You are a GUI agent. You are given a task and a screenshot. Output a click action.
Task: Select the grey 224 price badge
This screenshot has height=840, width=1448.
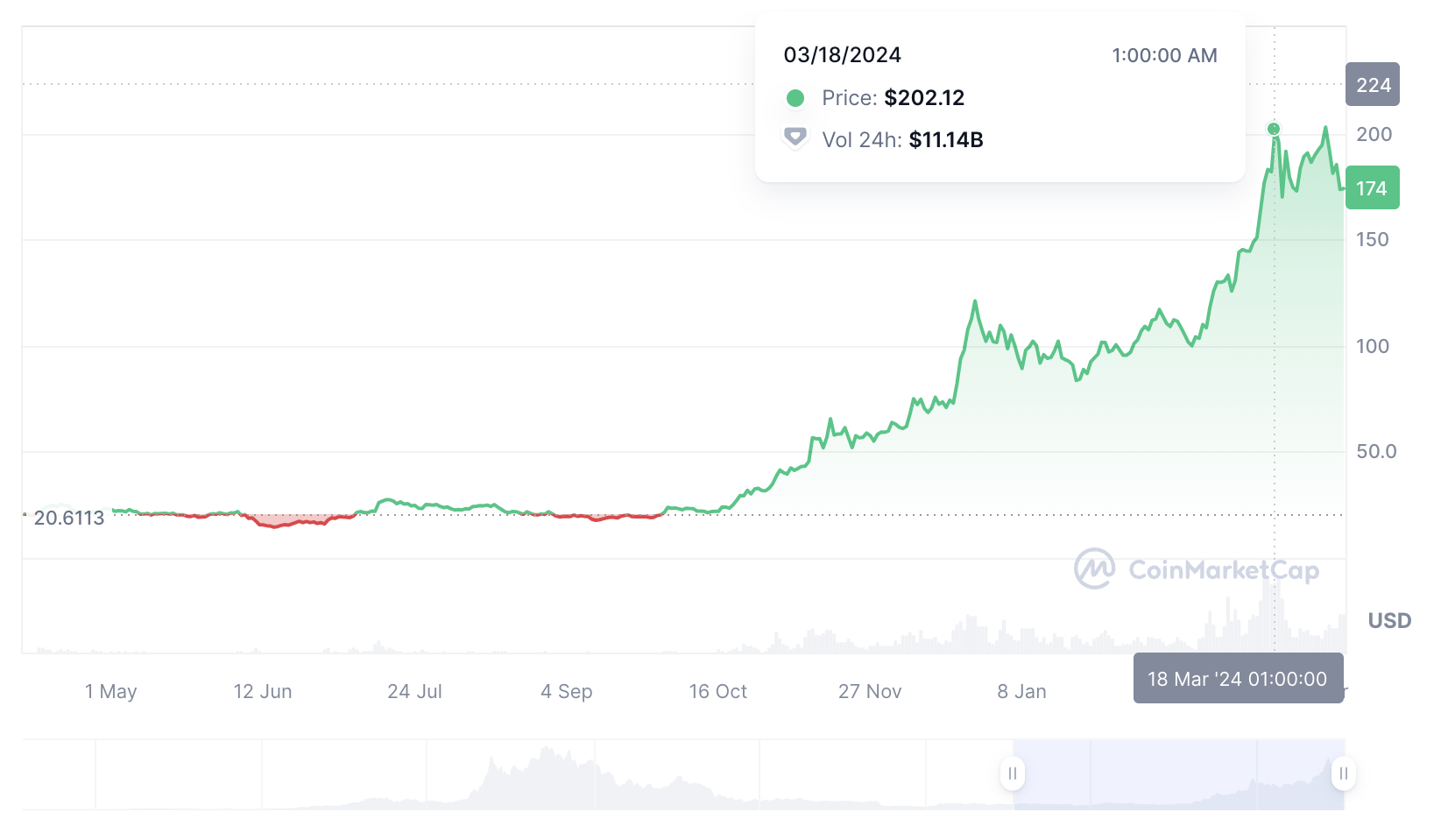pyautogui.click(x=1373, y=85)
